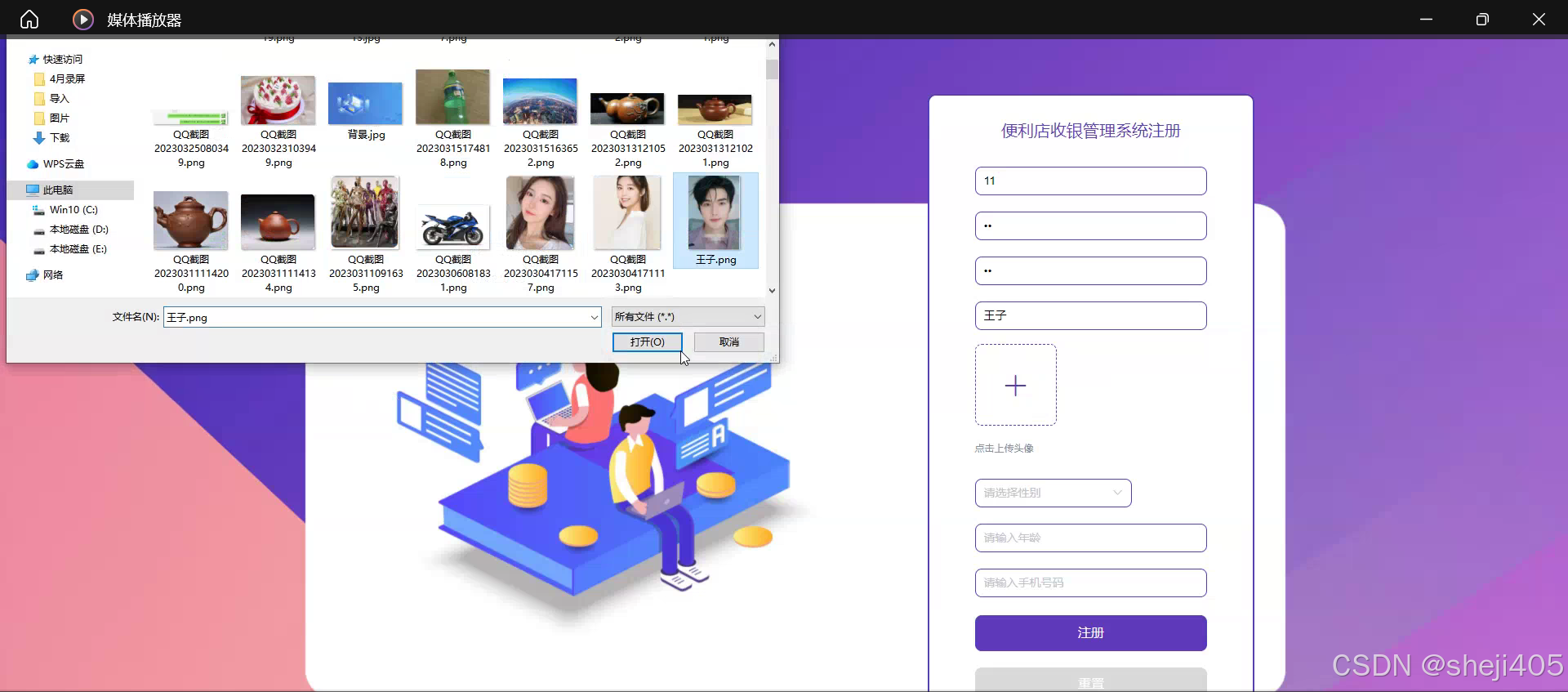1568x692 pixels.
Task: Click the file list scrollbar up arrow
Action: pyautogui.click(x=772, y=45)
